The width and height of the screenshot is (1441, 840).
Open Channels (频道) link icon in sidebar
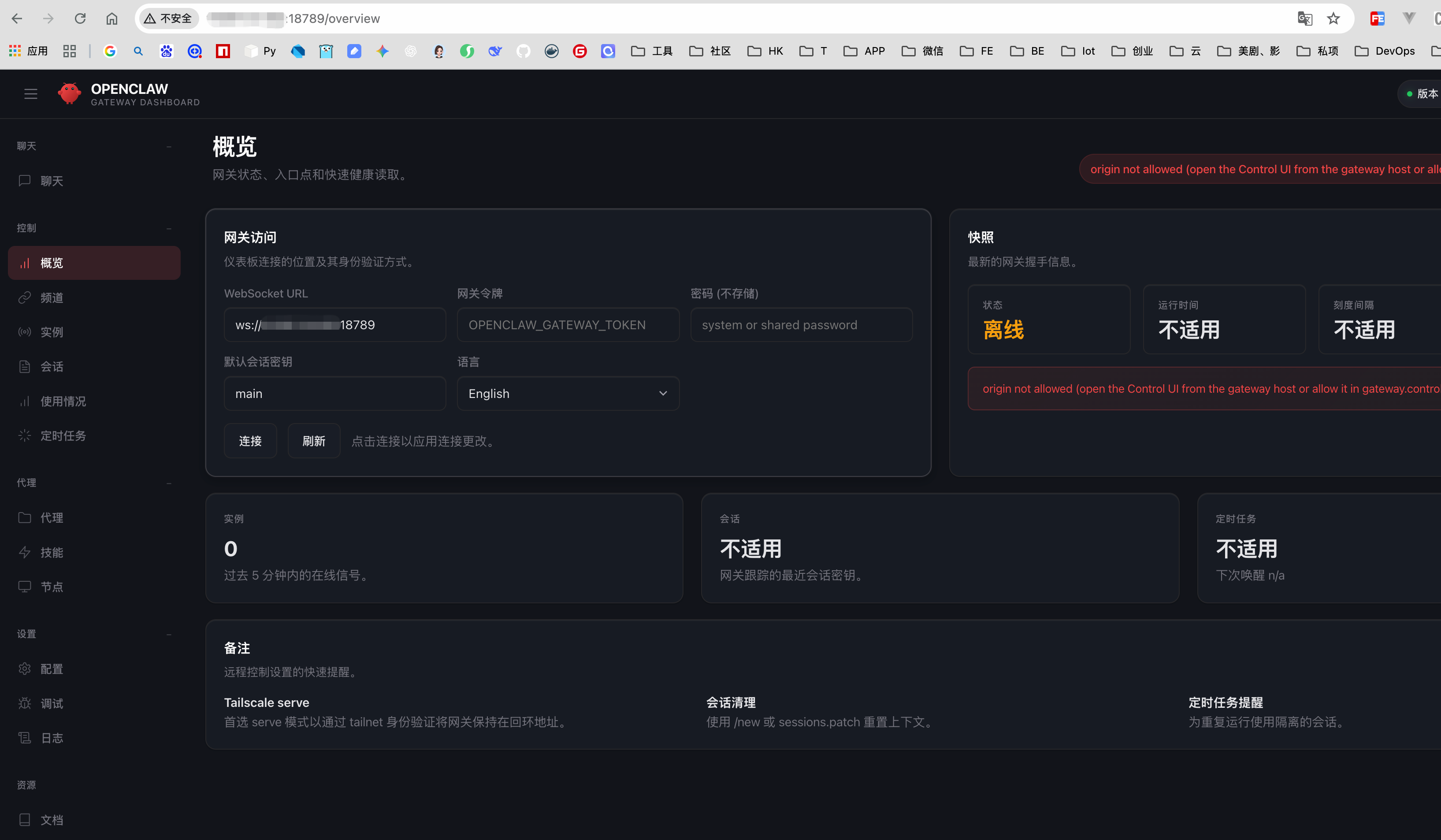click(25, 297)
